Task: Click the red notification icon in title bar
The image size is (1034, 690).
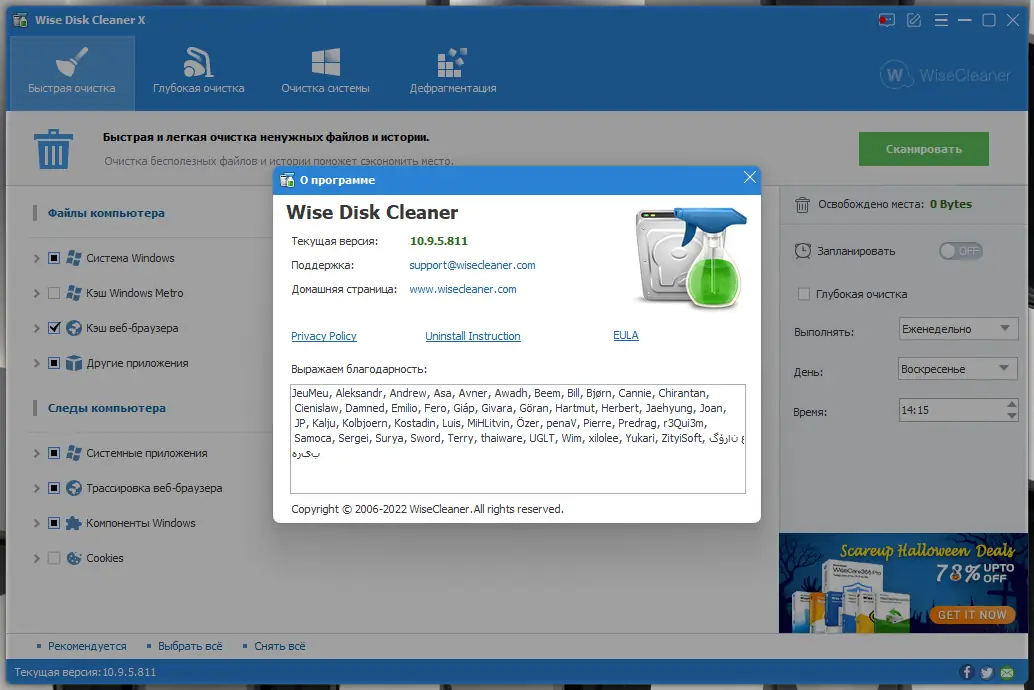Action: pos(886,20)
